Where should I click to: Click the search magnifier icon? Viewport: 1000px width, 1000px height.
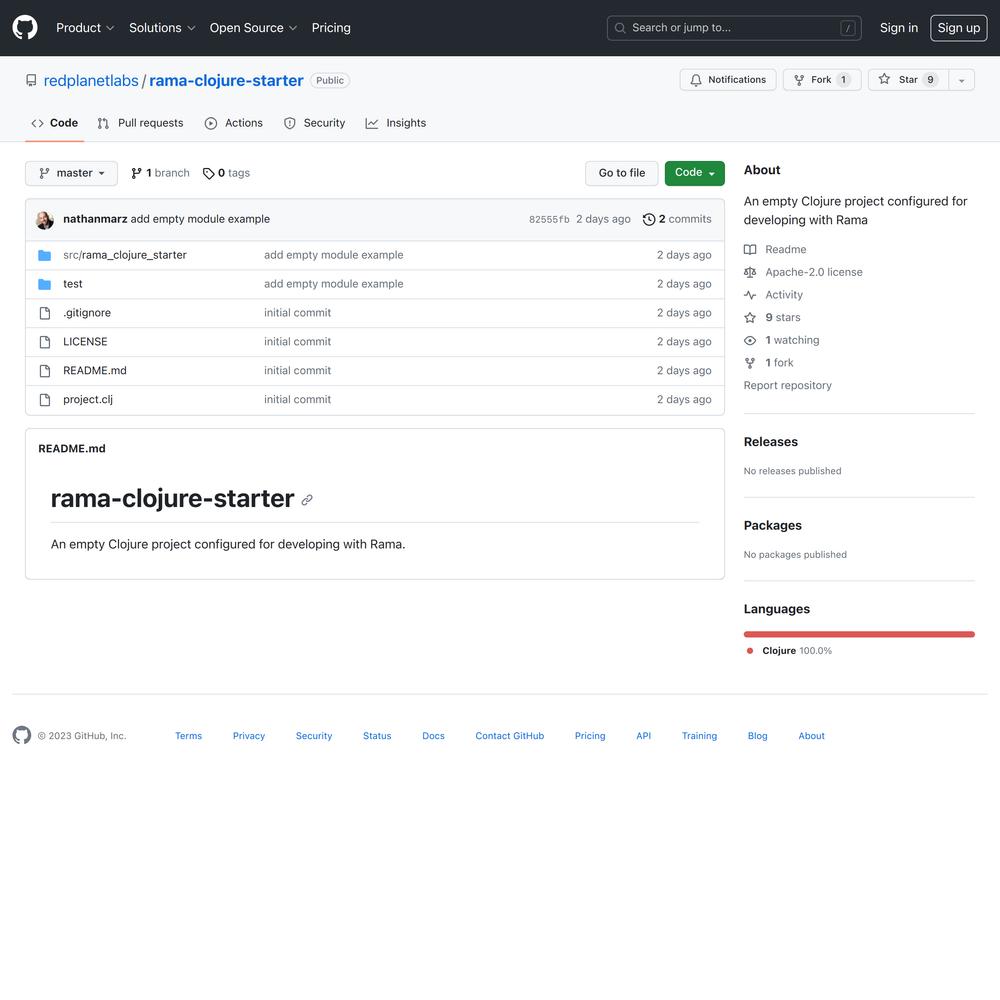pos(619,28)
